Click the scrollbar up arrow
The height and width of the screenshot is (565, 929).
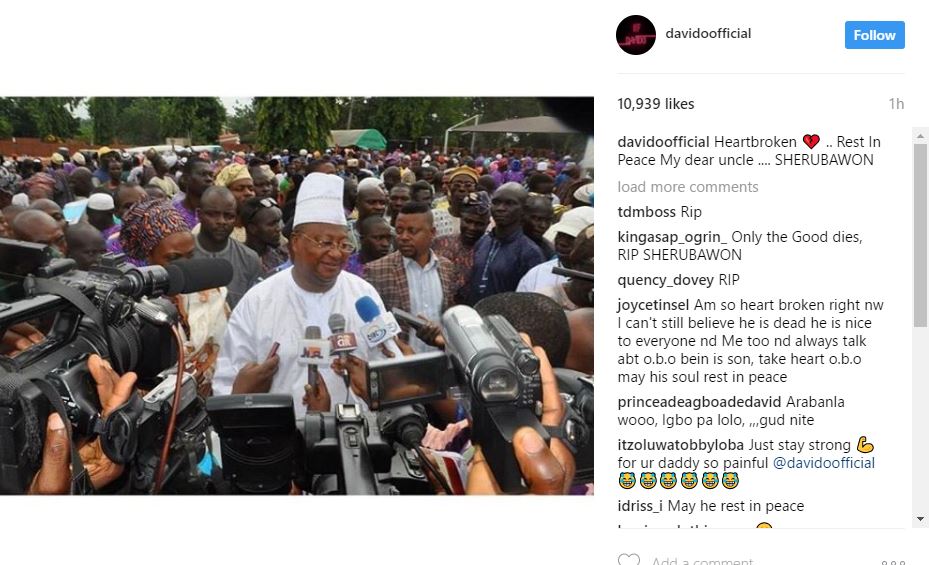(x=920, y=136)
